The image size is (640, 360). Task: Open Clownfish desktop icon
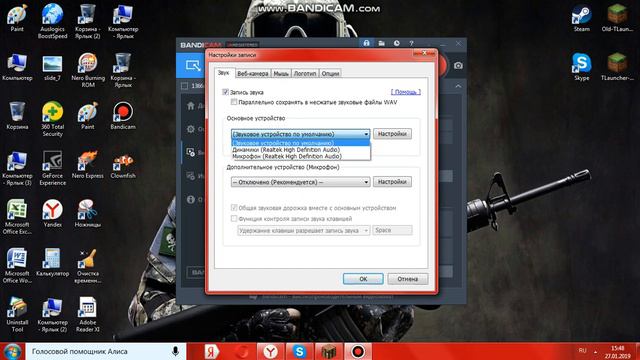point(122,164)
